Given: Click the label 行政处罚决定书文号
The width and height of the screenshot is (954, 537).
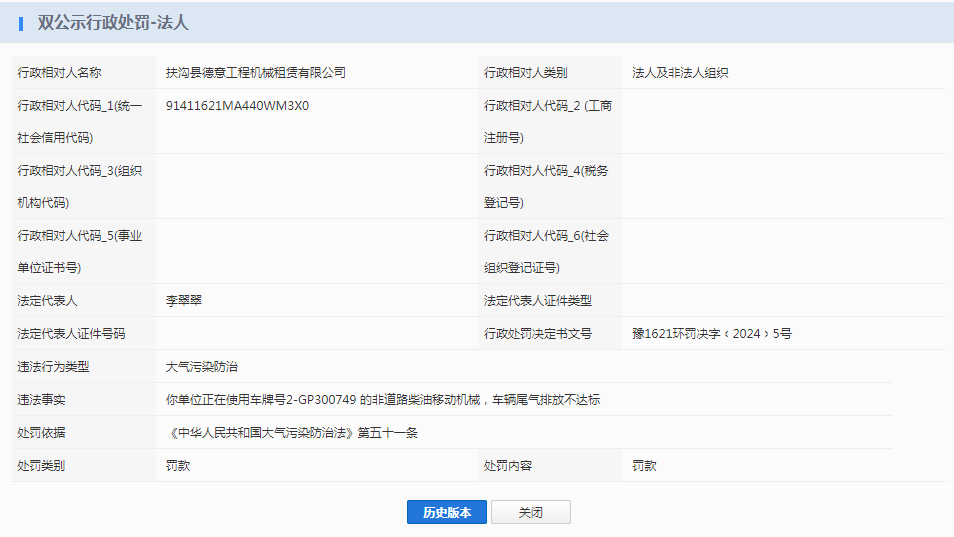Looking at the screenshot, I should tap(538, 334).
